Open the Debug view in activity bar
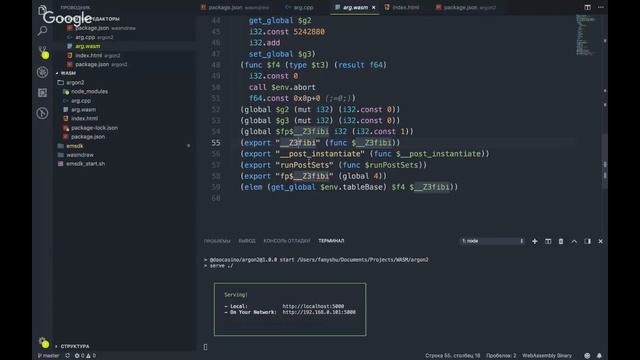Viewport: 640px width, 360px height. point(42,72)
